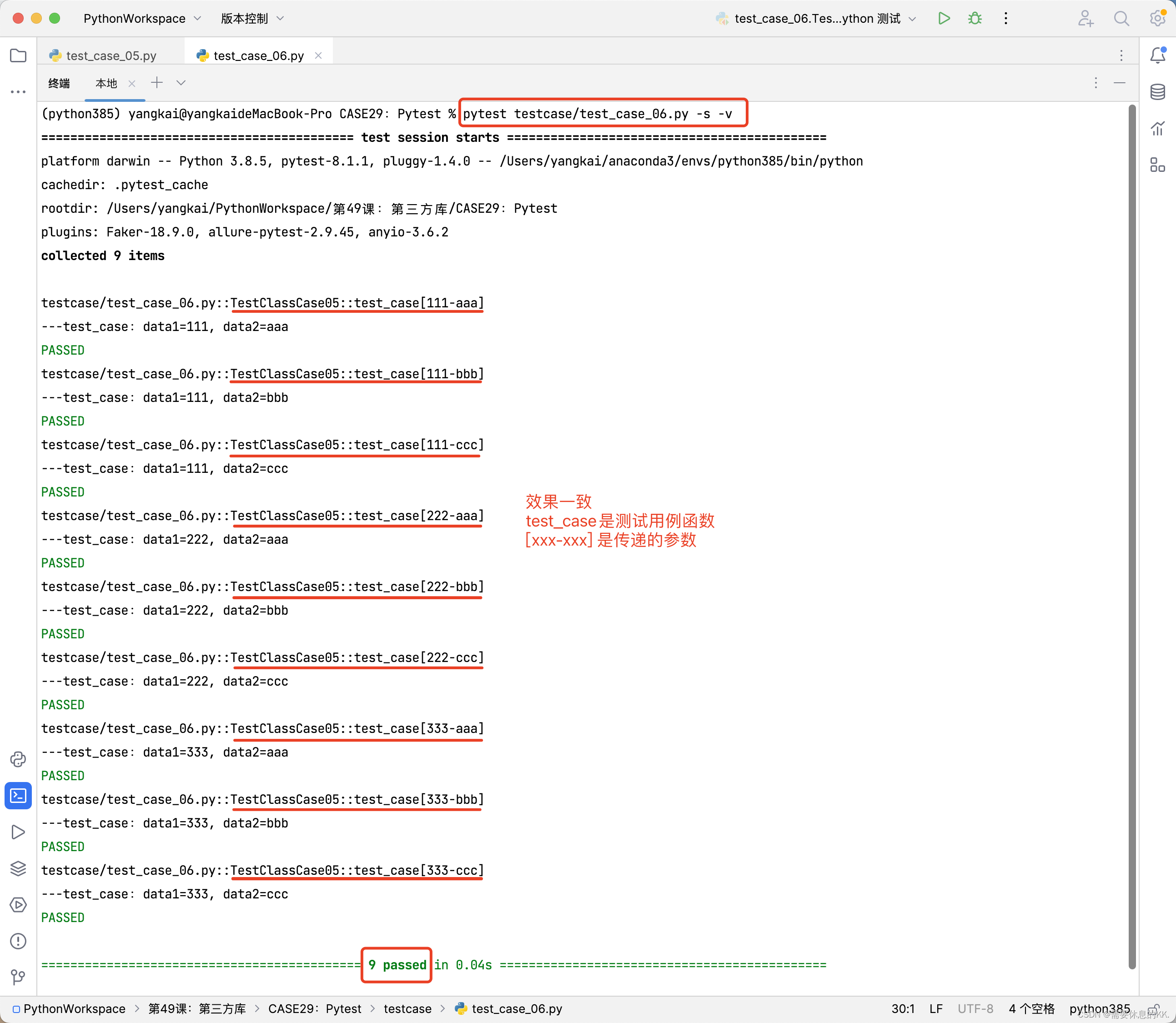The image size is (1176, 1023).
Task: Click CASE29：Pytest breadcrumb
Action: pyautogui.click(x=315, y=1009)
